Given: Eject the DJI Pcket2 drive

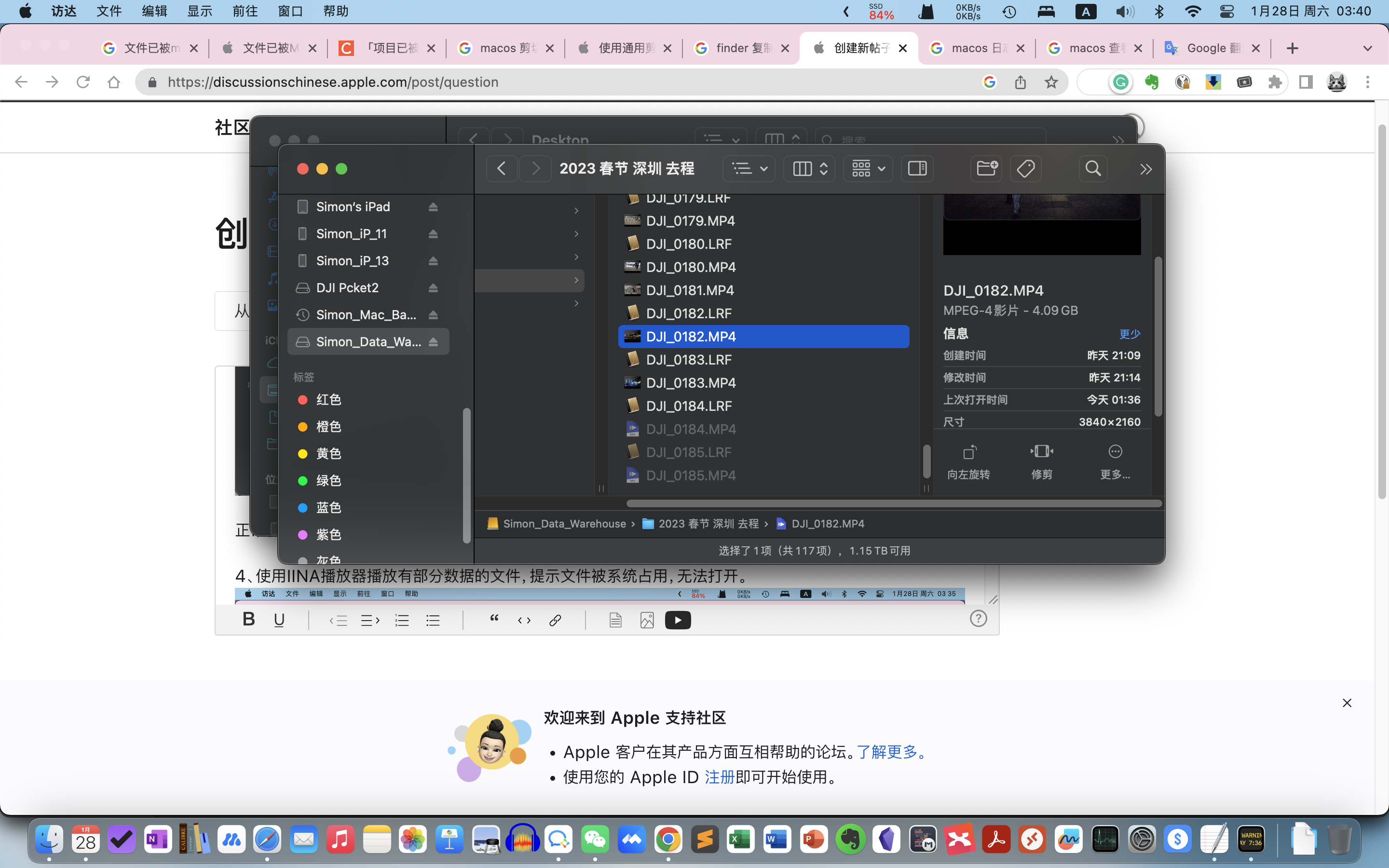Looking at the screenshot, I should pyautogui.click(x=434, y=287).
